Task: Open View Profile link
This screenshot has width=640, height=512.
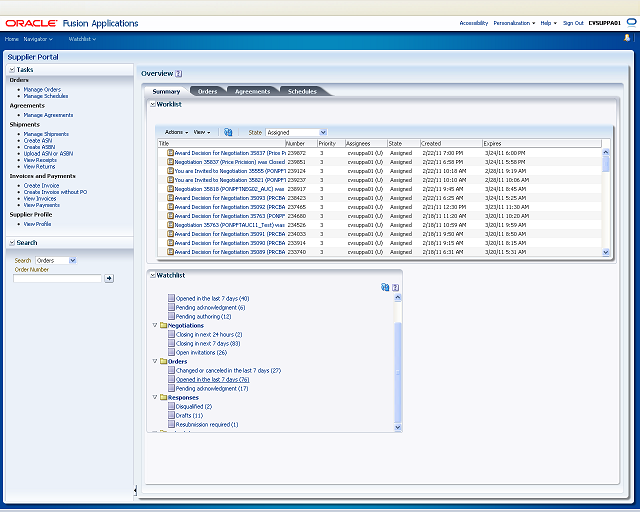Action: pos(37,224)
